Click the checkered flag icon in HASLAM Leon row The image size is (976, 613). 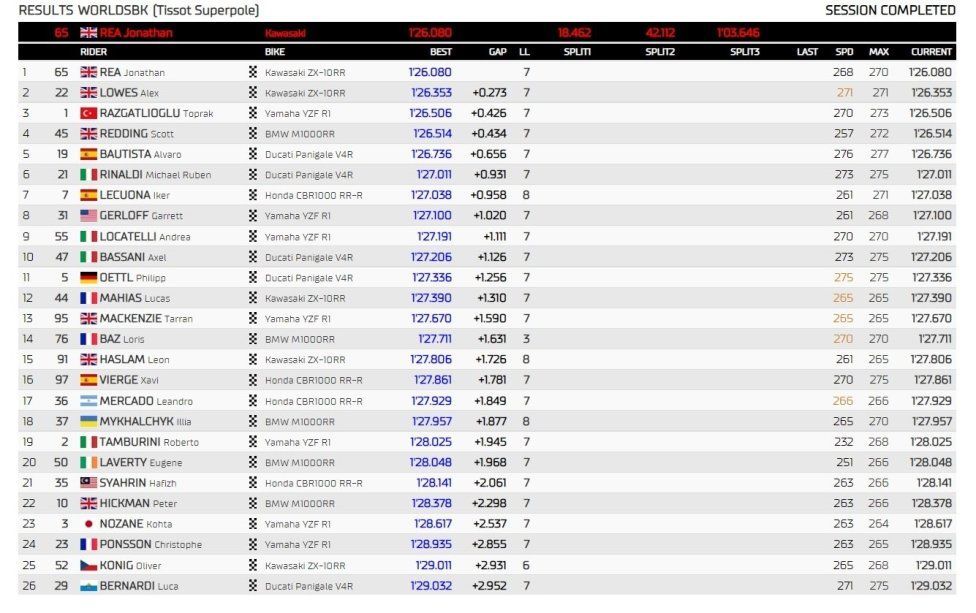253,360
